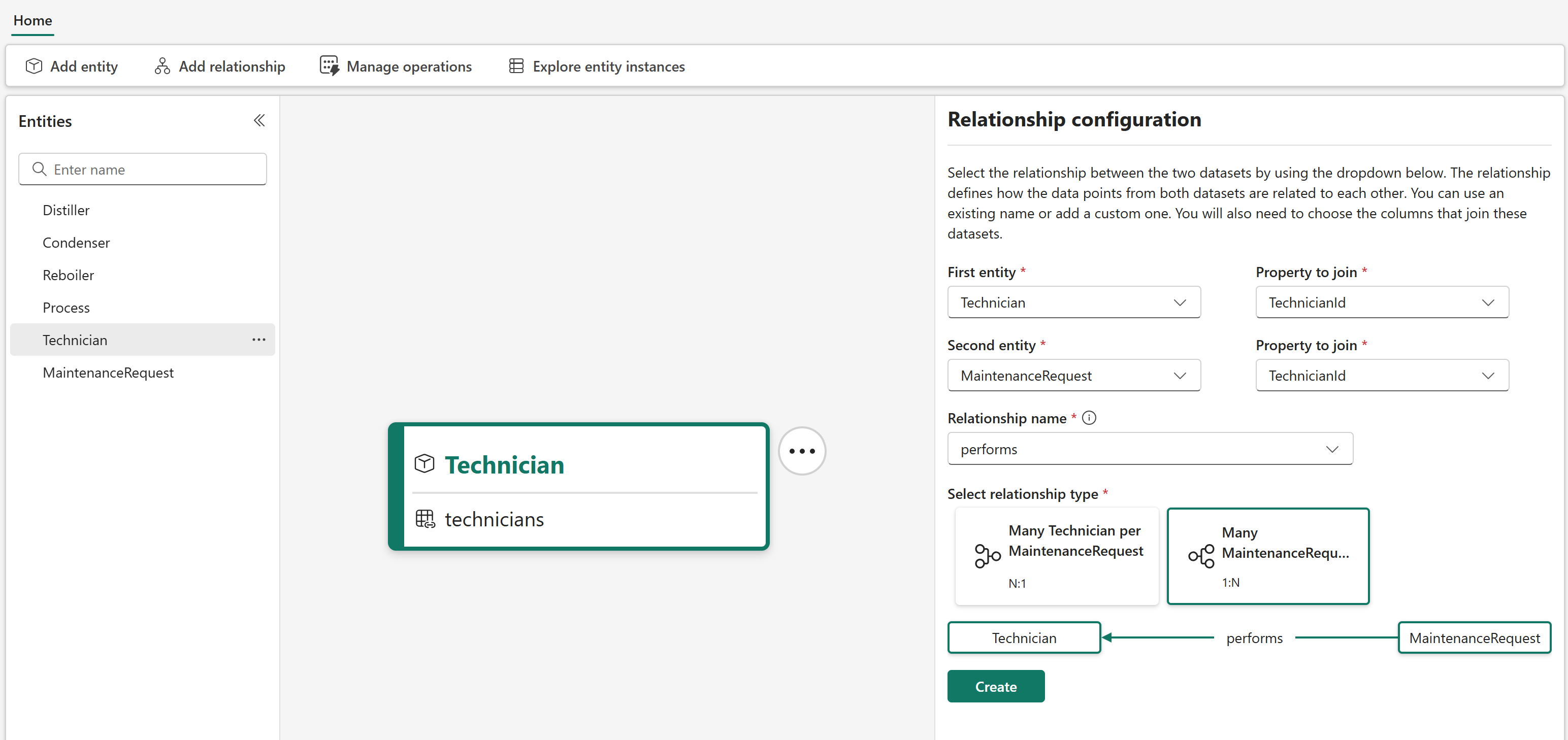Click Manage operations in the toolbar
This screenshot has width=1568, height=740.
[x=396, y=65]
